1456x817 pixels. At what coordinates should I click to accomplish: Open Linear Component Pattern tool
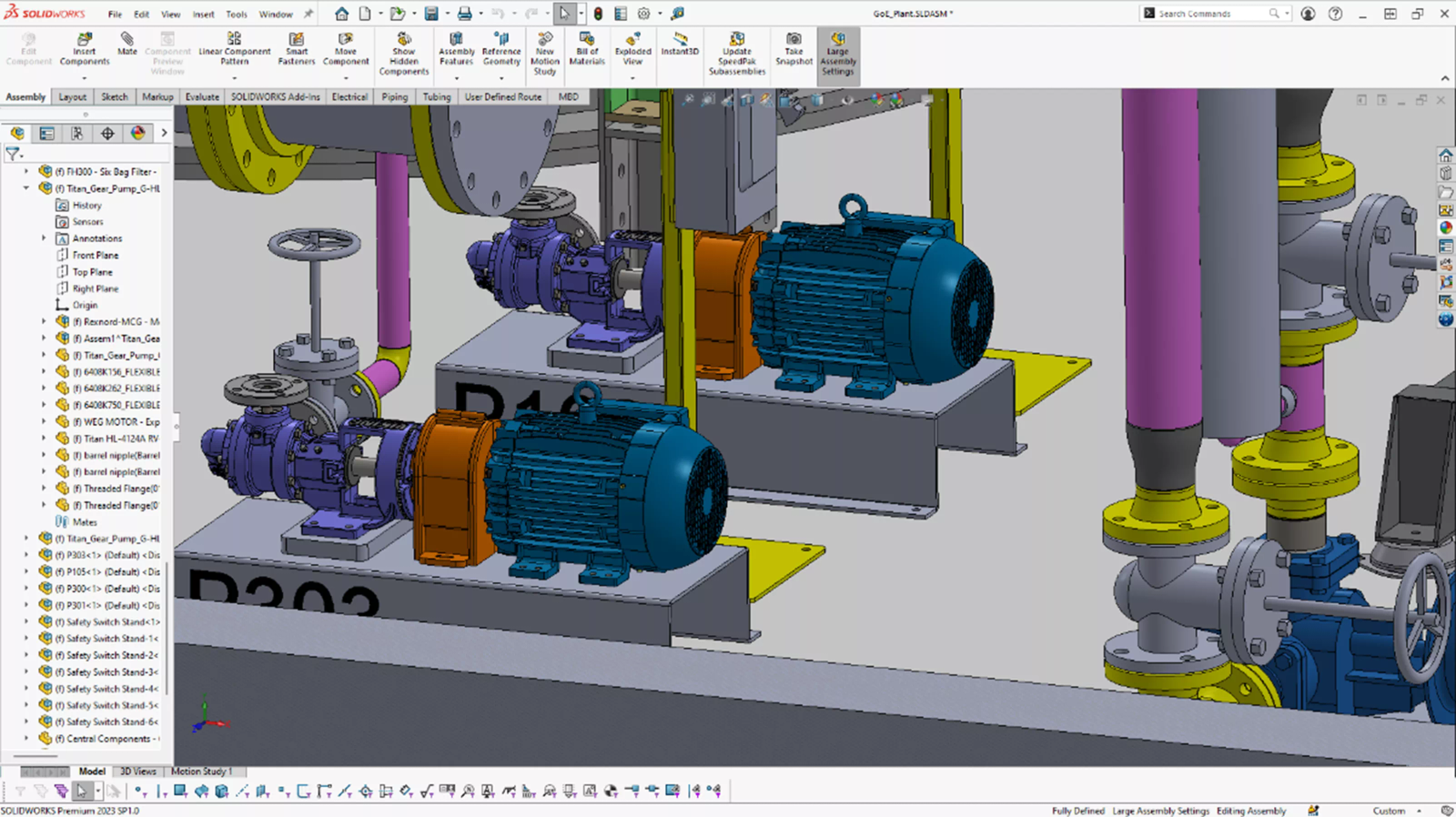(x=235, y=49)
